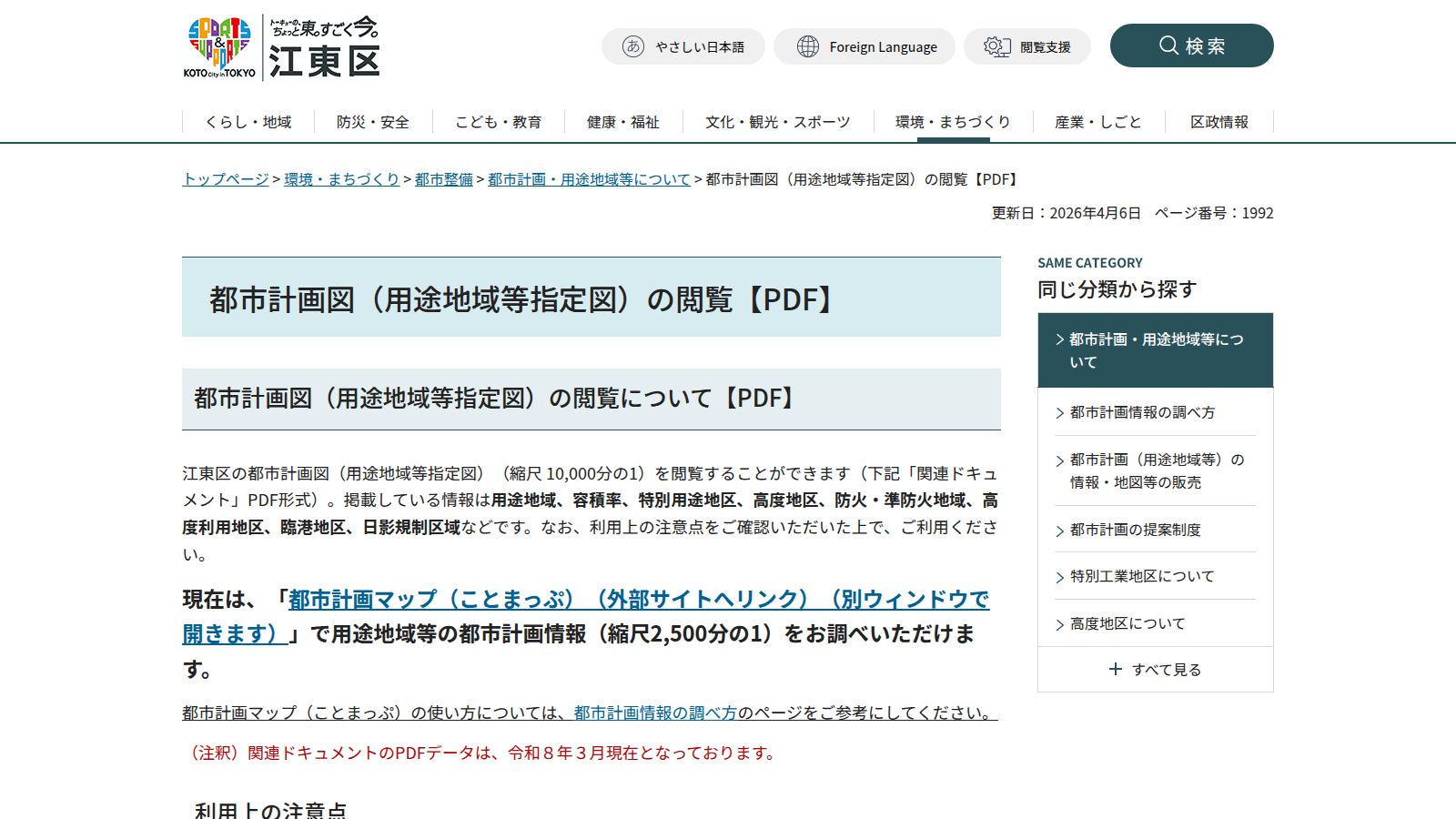This screenshot has width=1456, height=819.
Task: Open the くらし・地域 menu
Action: (x=248, y=122)
